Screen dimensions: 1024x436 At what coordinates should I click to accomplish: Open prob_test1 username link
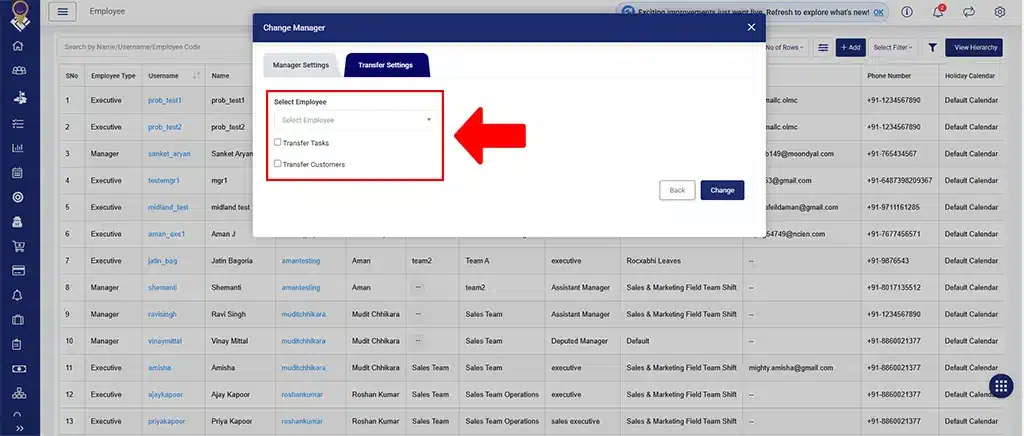pyautogui.click(x=165, y=101)
